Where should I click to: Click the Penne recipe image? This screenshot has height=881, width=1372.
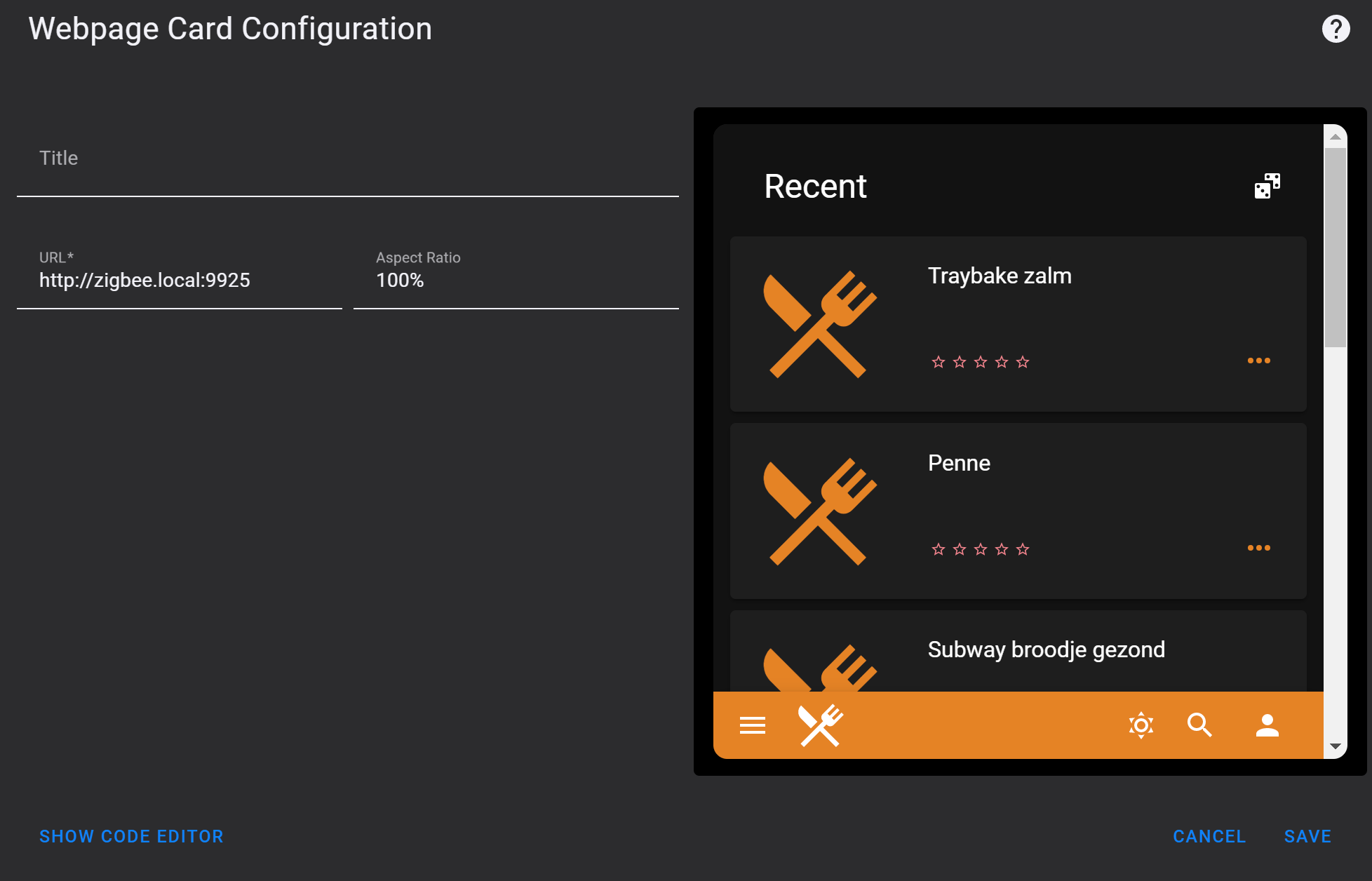point(819,511)
